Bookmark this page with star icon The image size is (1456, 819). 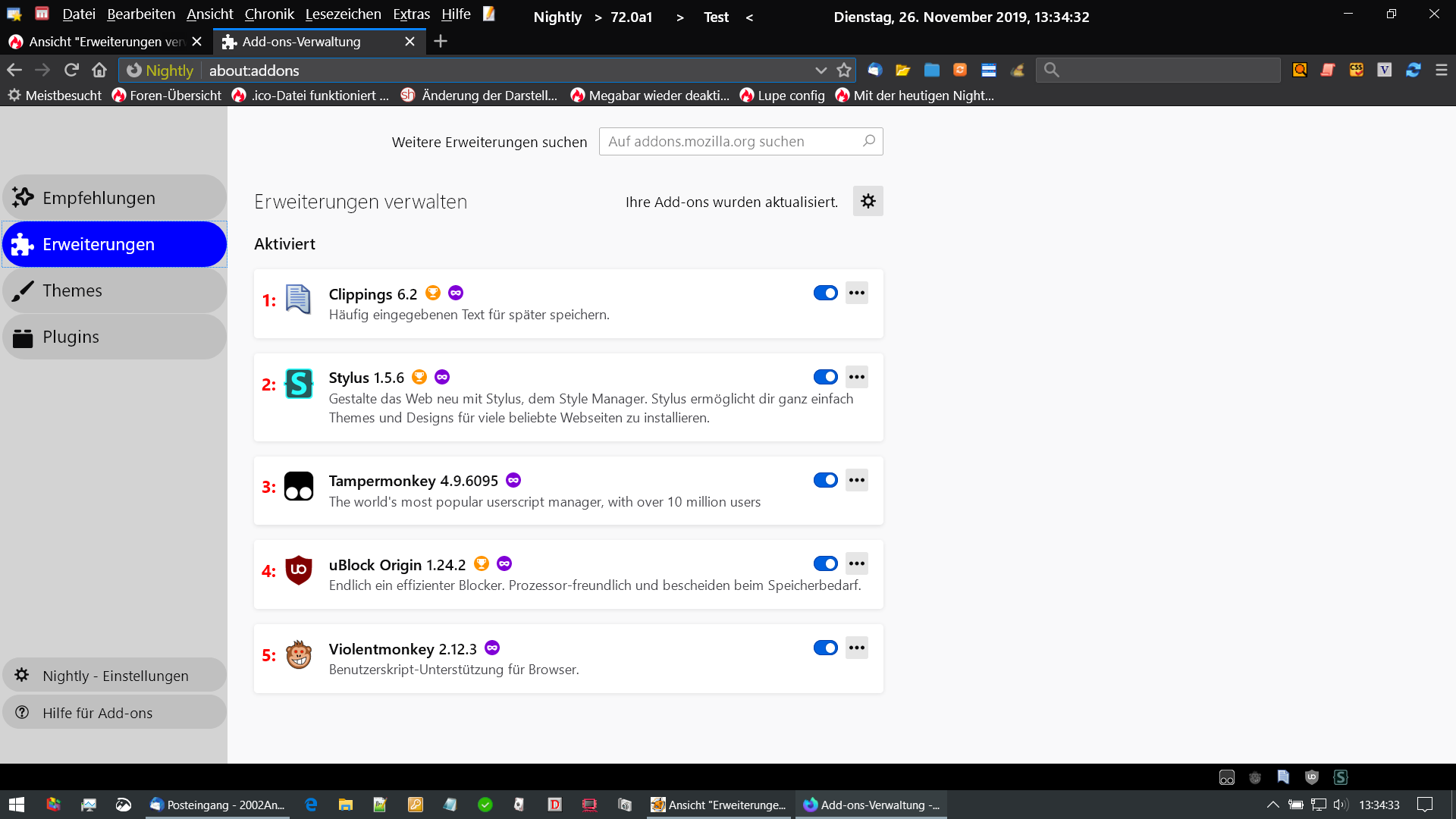844,70
